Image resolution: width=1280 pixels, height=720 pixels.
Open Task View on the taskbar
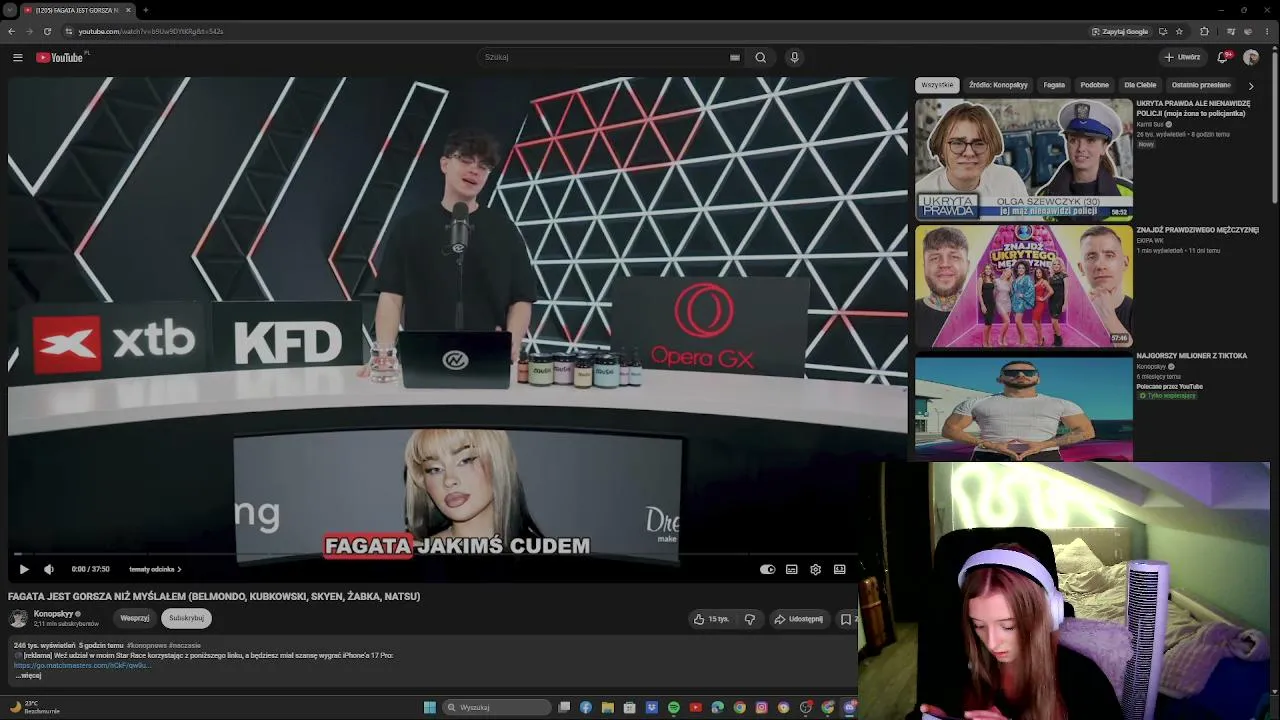coord(564,707)
